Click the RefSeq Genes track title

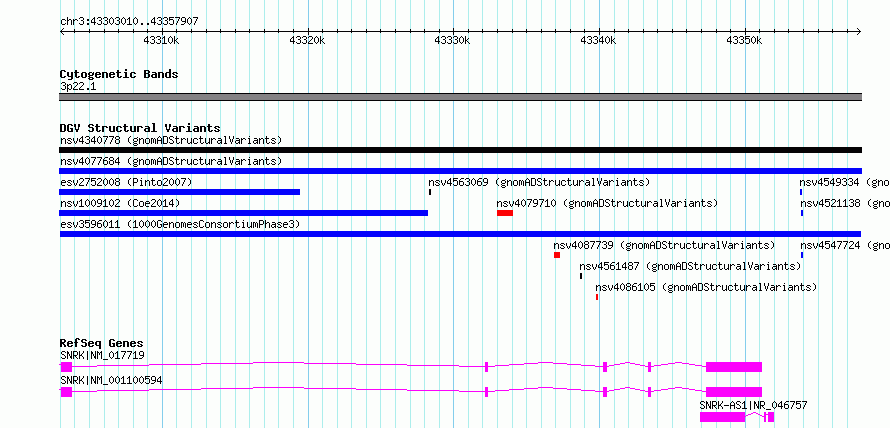pos(102,343)
